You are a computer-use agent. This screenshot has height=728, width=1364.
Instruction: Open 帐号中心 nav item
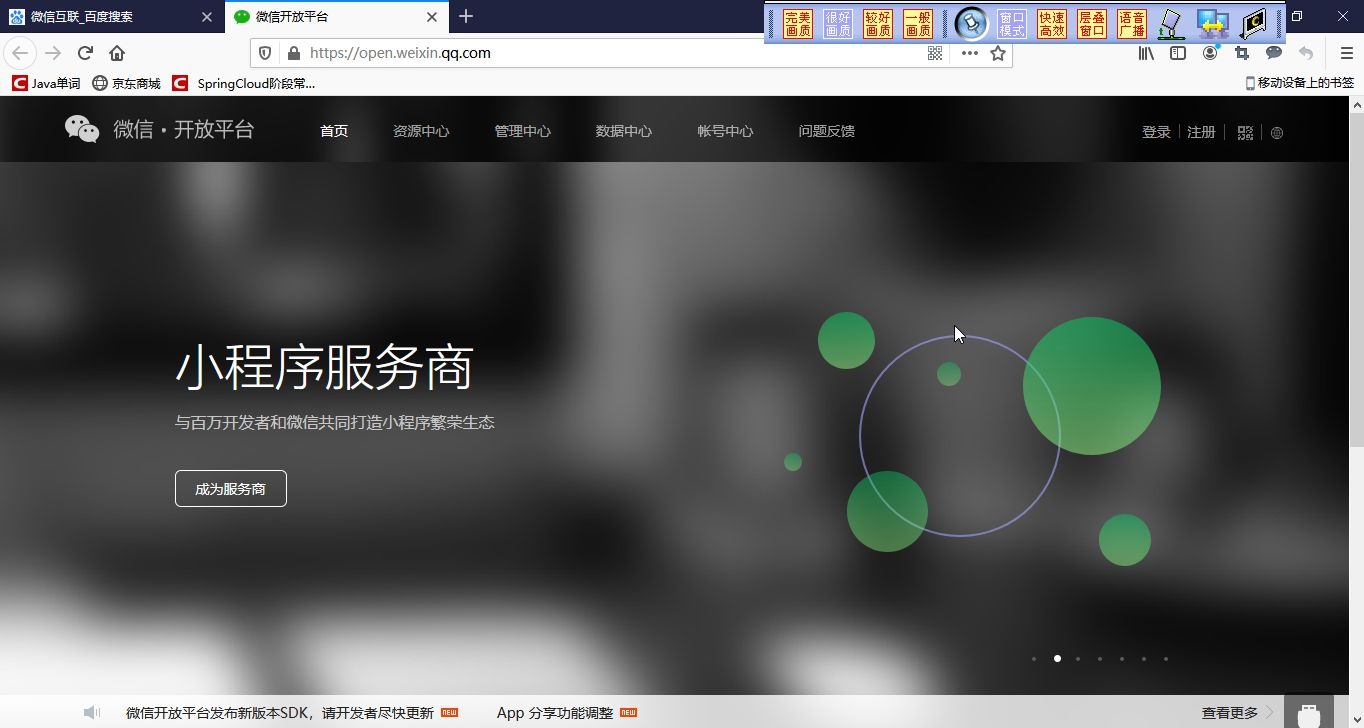pyautogui.click(x=725, y=131)
